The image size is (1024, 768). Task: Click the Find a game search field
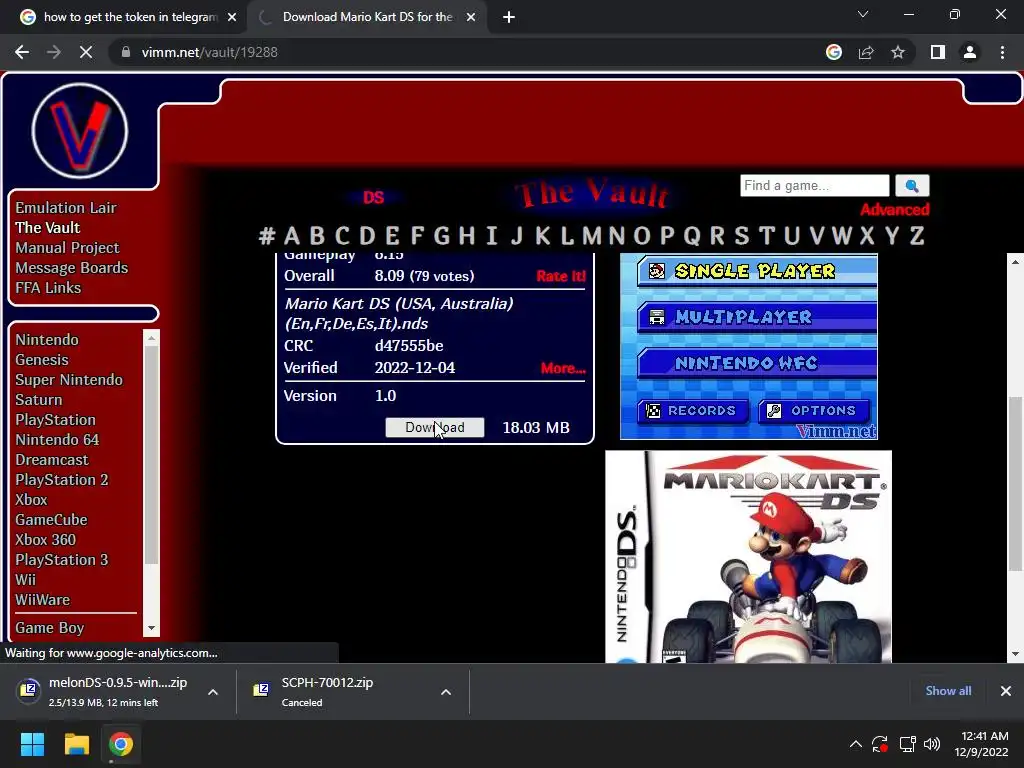(814, 185)
